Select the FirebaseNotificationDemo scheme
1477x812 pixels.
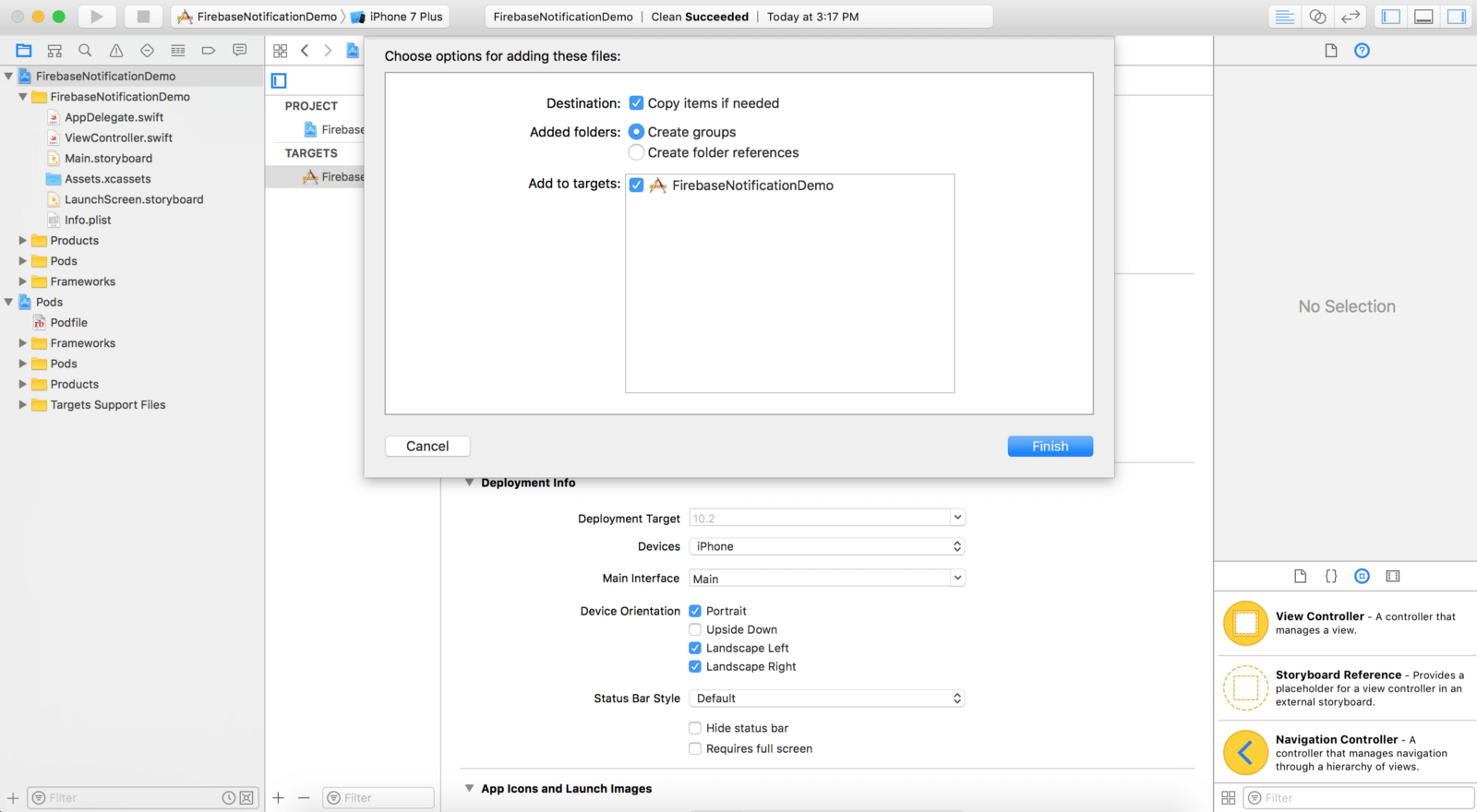[x=258, y=17]
